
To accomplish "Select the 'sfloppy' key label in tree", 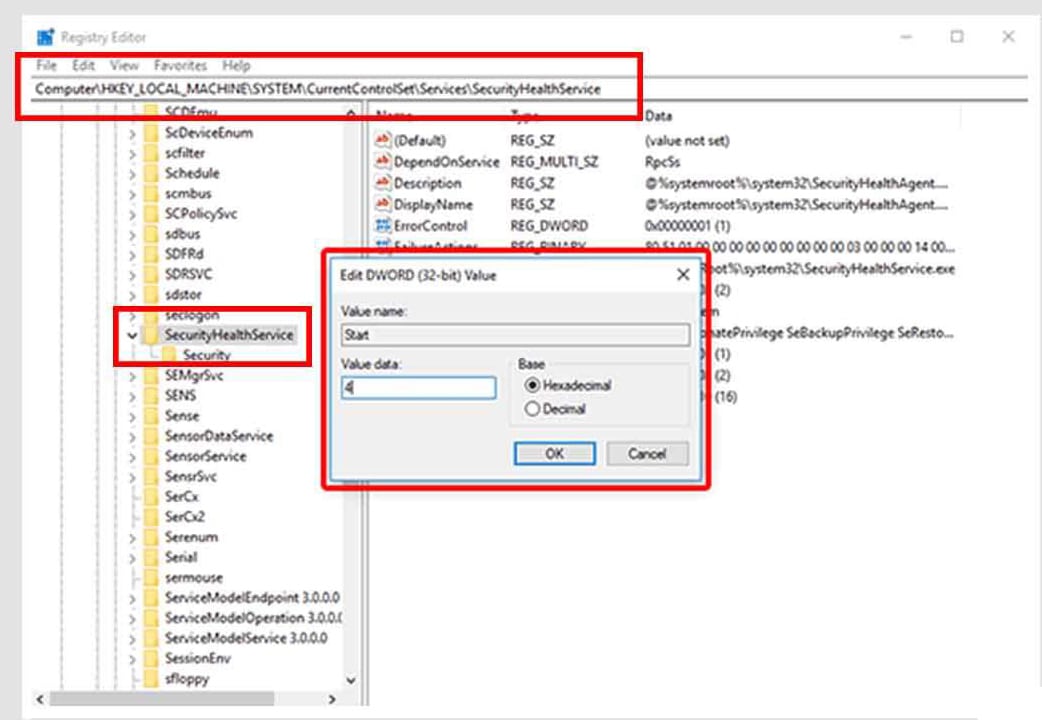I will point(187,679).
